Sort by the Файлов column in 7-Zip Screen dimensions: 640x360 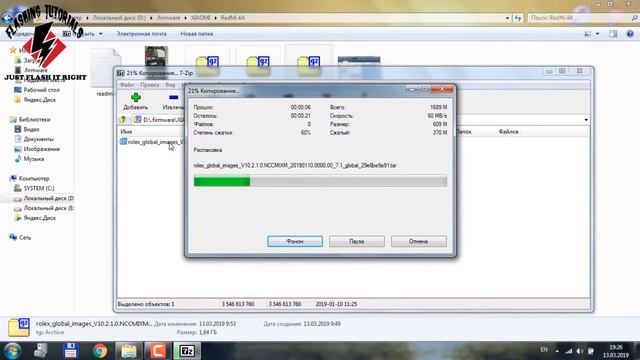pyautogui.click(x=509, y=132)
